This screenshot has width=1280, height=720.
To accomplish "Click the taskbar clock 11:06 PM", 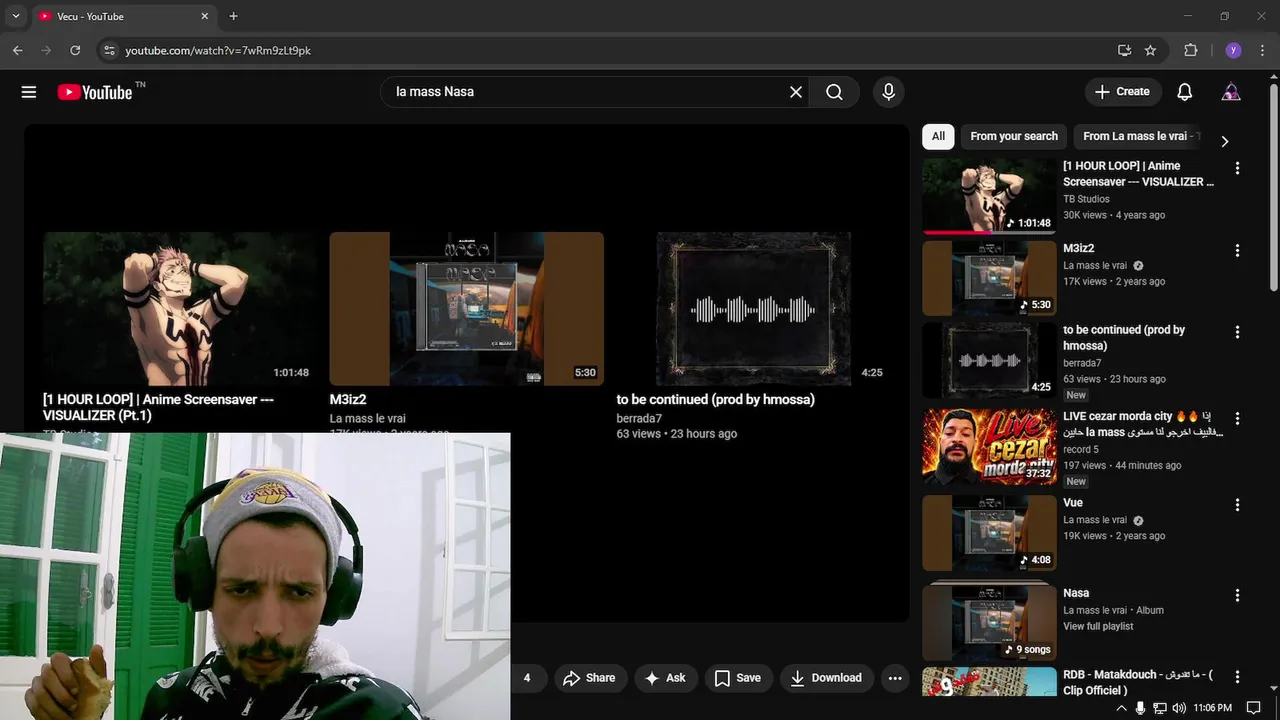I will pos(1212,708).
